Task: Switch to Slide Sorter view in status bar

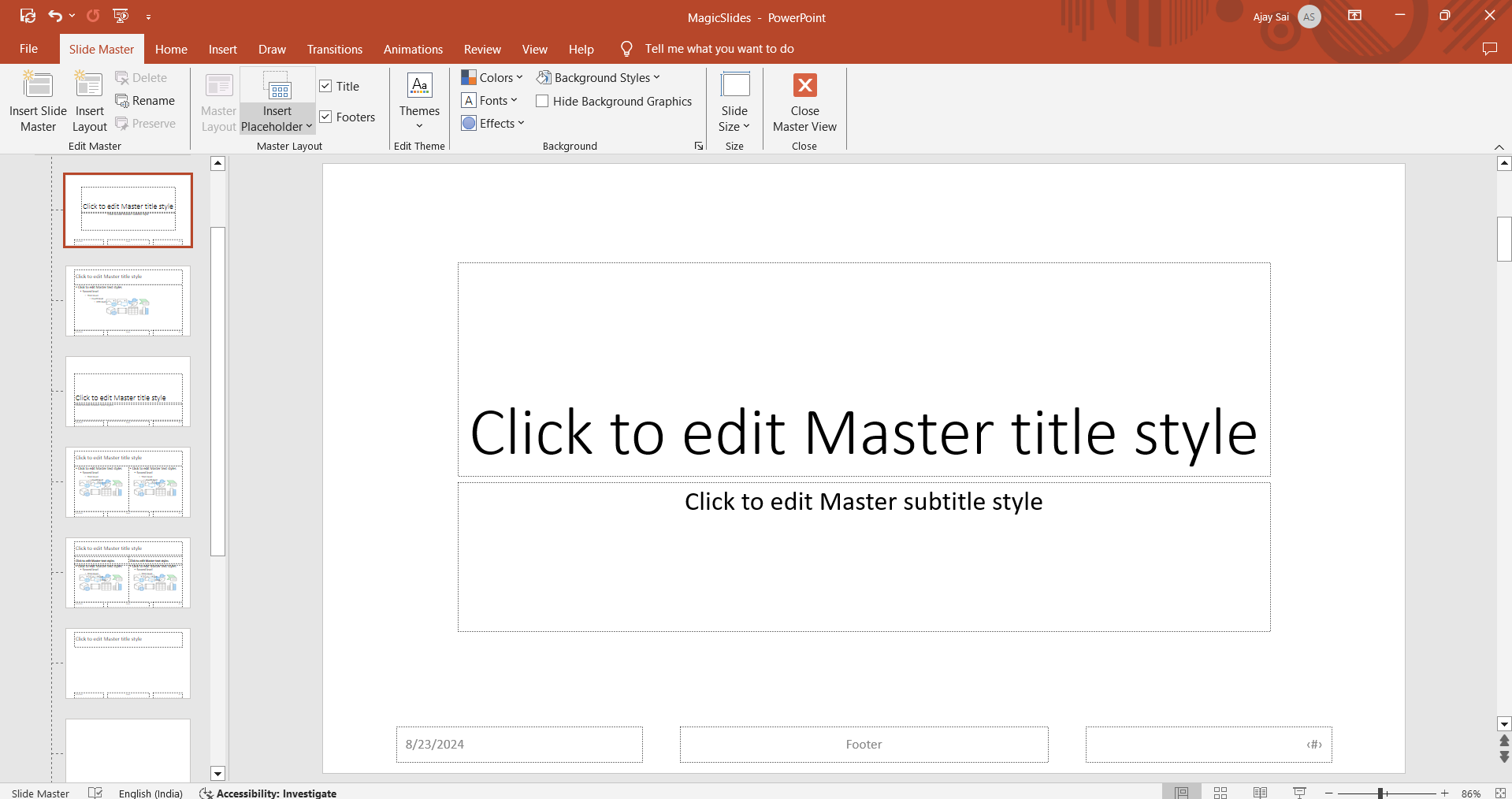Action: click(1220, 793)
